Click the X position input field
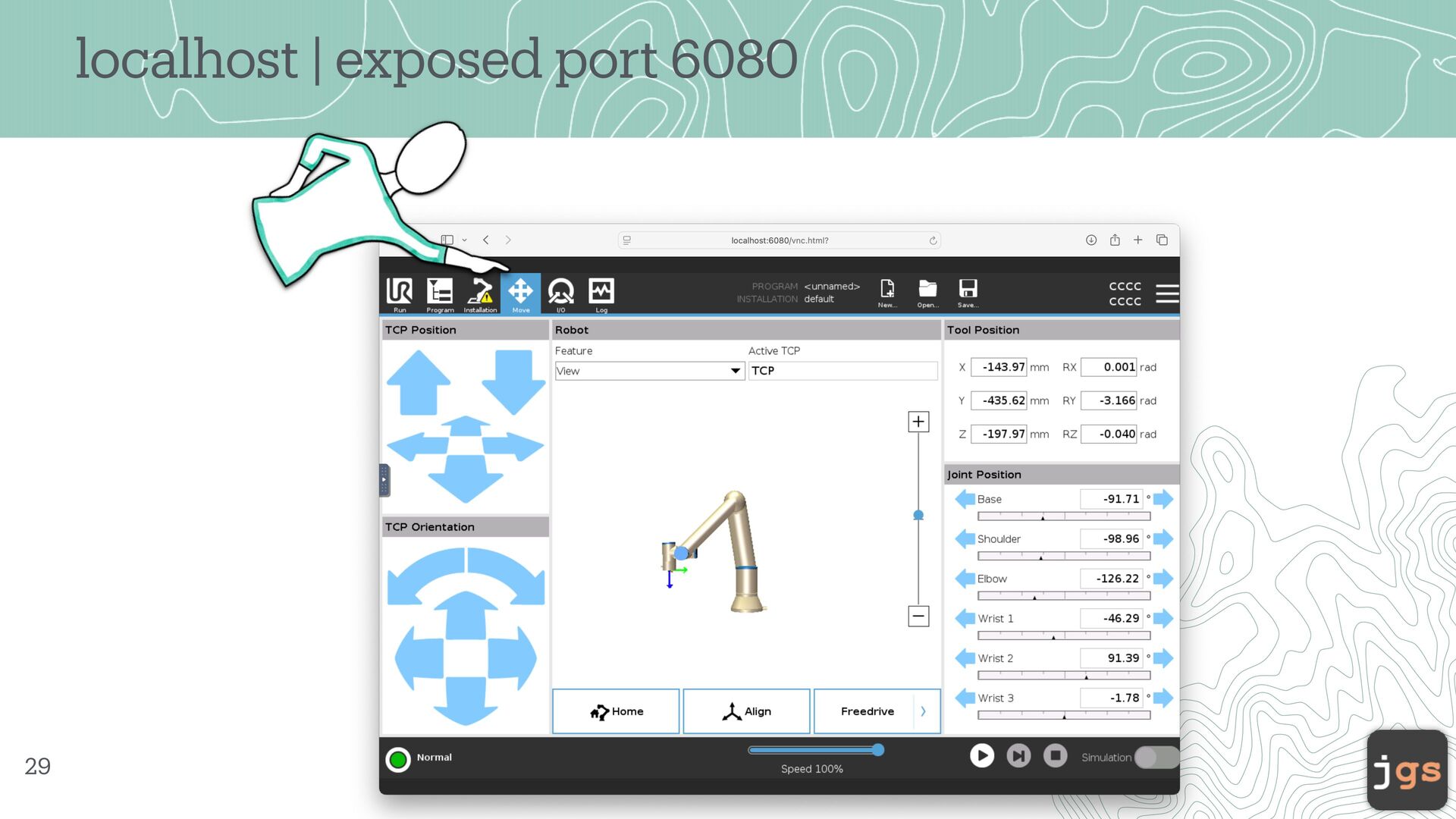 (999, 367)
